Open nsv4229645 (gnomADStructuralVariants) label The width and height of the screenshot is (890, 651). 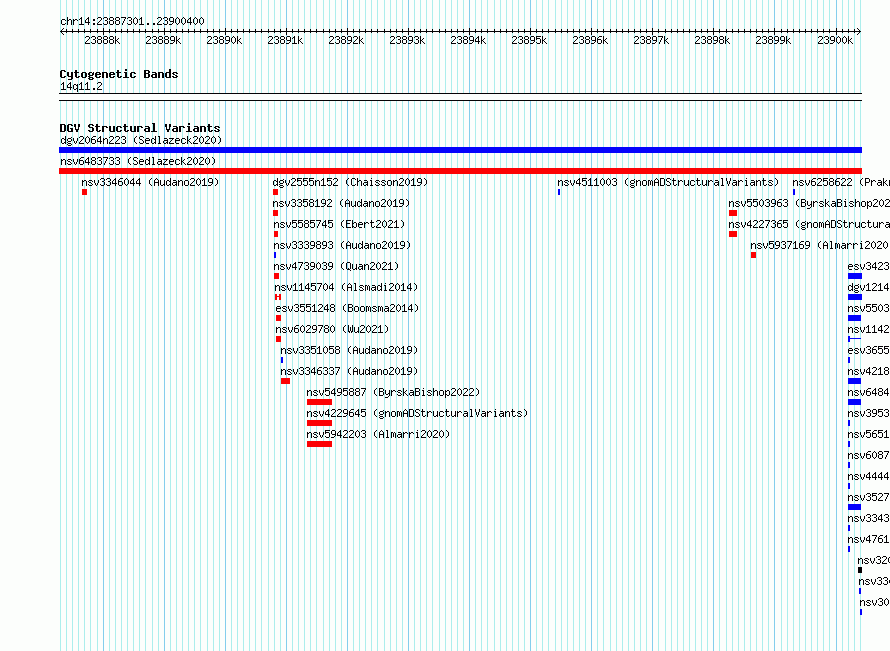pyautogui.click(x=417, y=413)
